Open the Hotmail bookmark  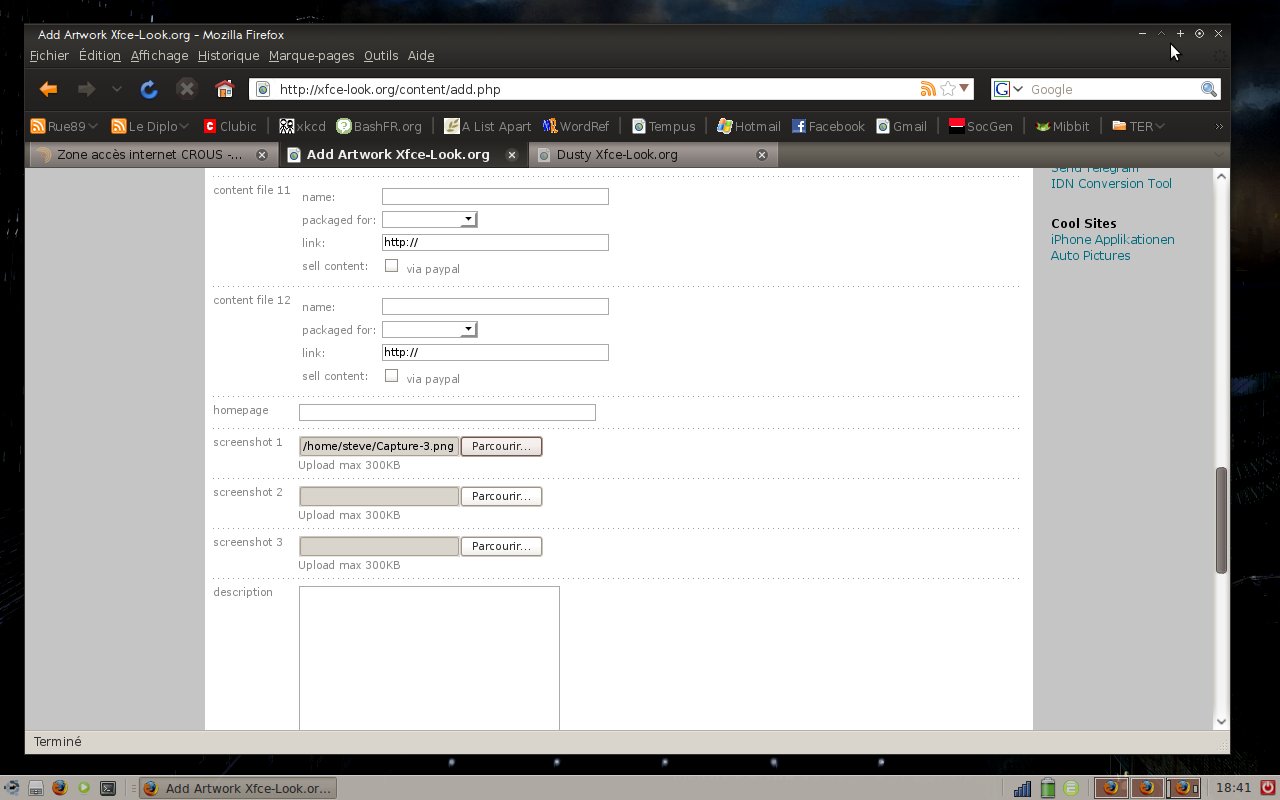pos(749,126)
